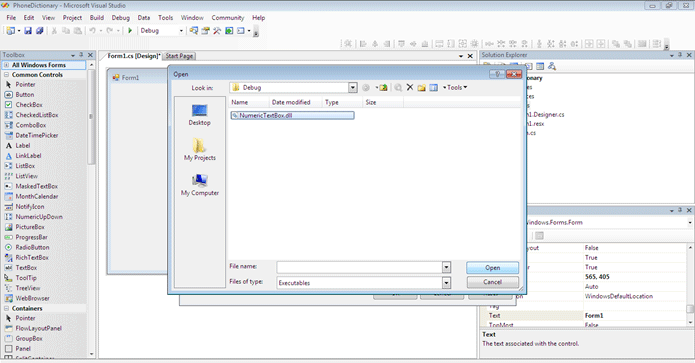The image size is (695, 363).
Task: Go up one level in Open dialog
Action: tap(383, 88)
